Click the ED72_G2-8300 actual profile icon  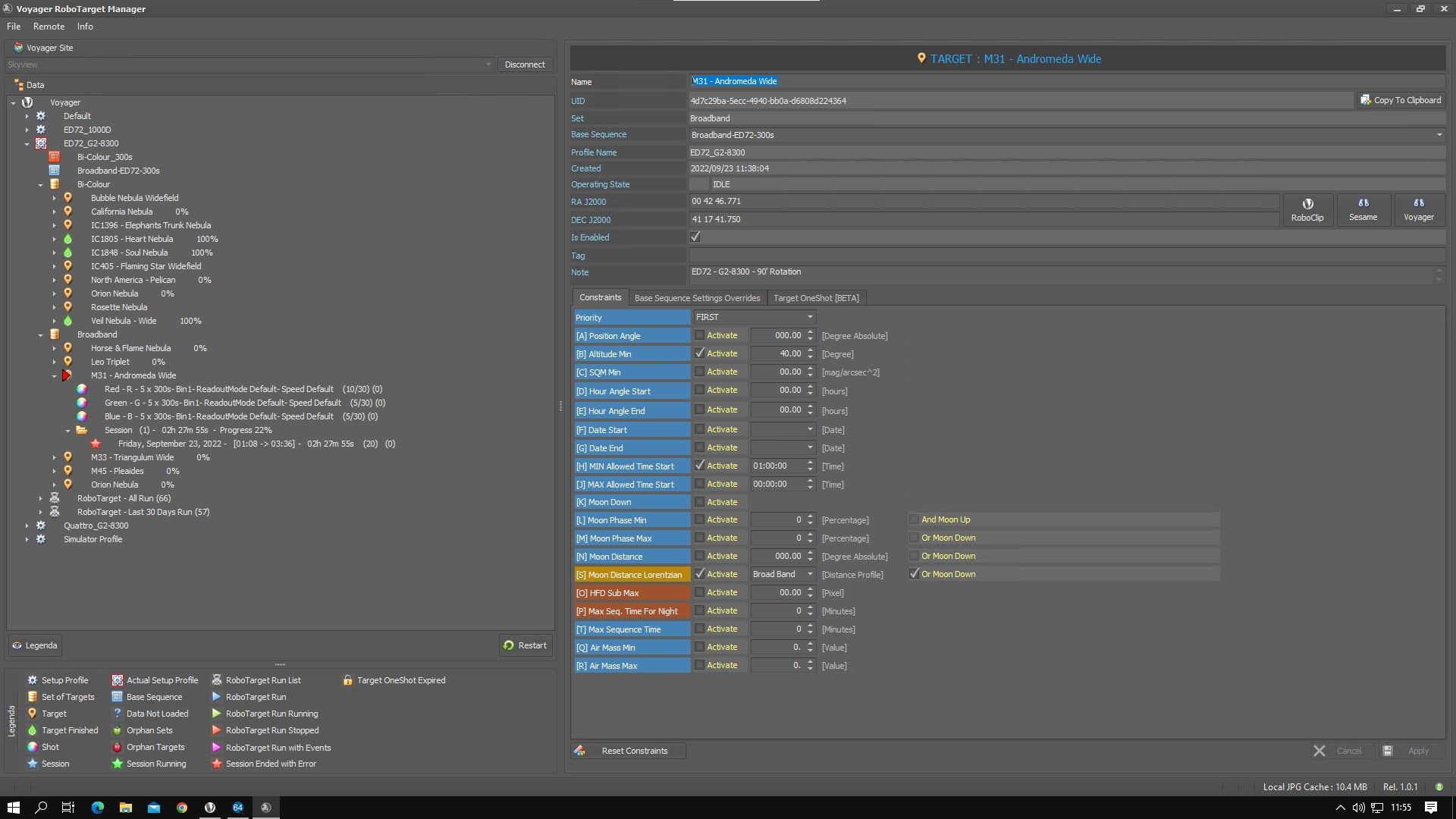40,143
